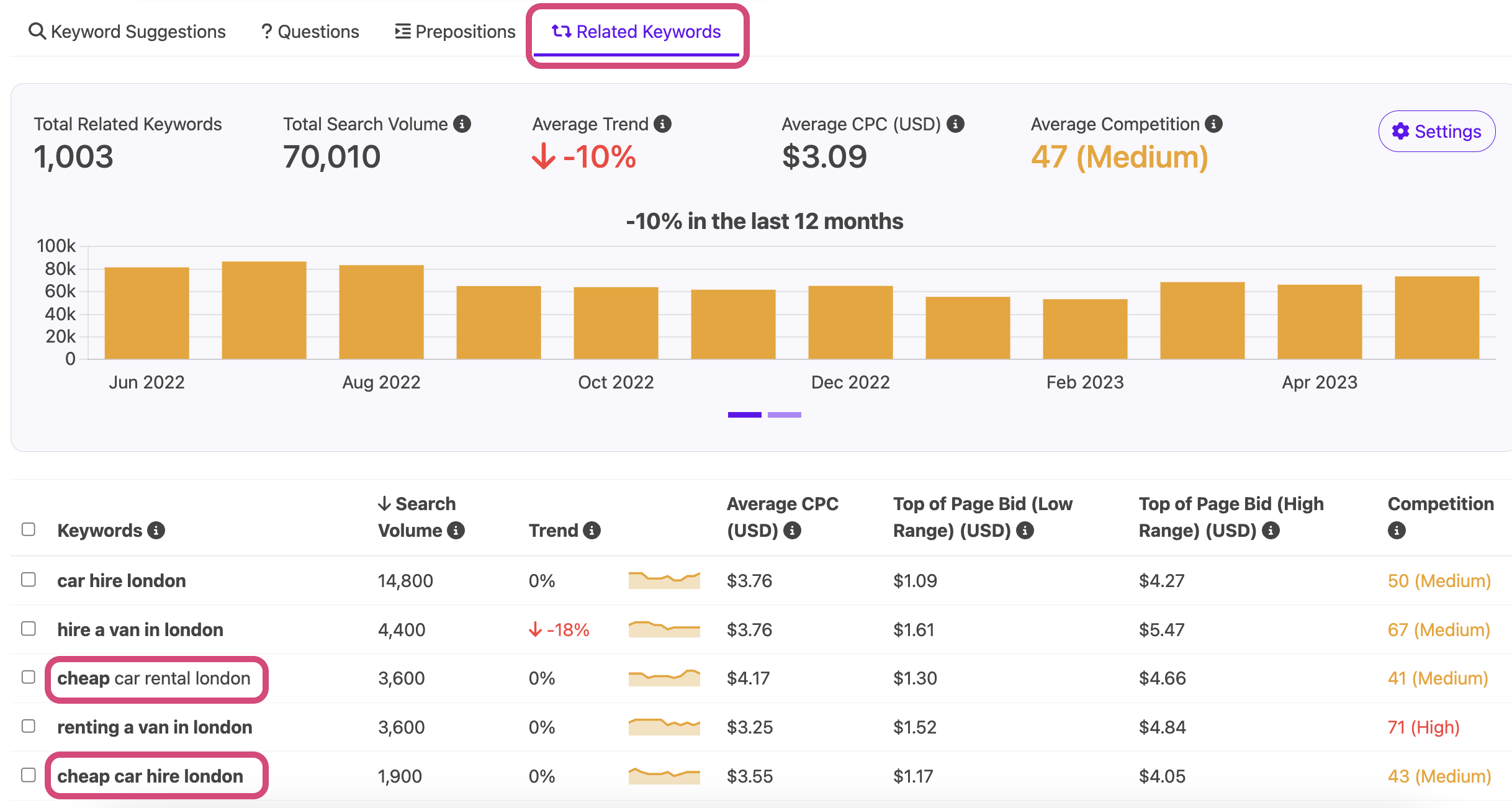Click the Keywords column header
The height and width of the screenshot is (808, 1512).
tap(100, 531)
